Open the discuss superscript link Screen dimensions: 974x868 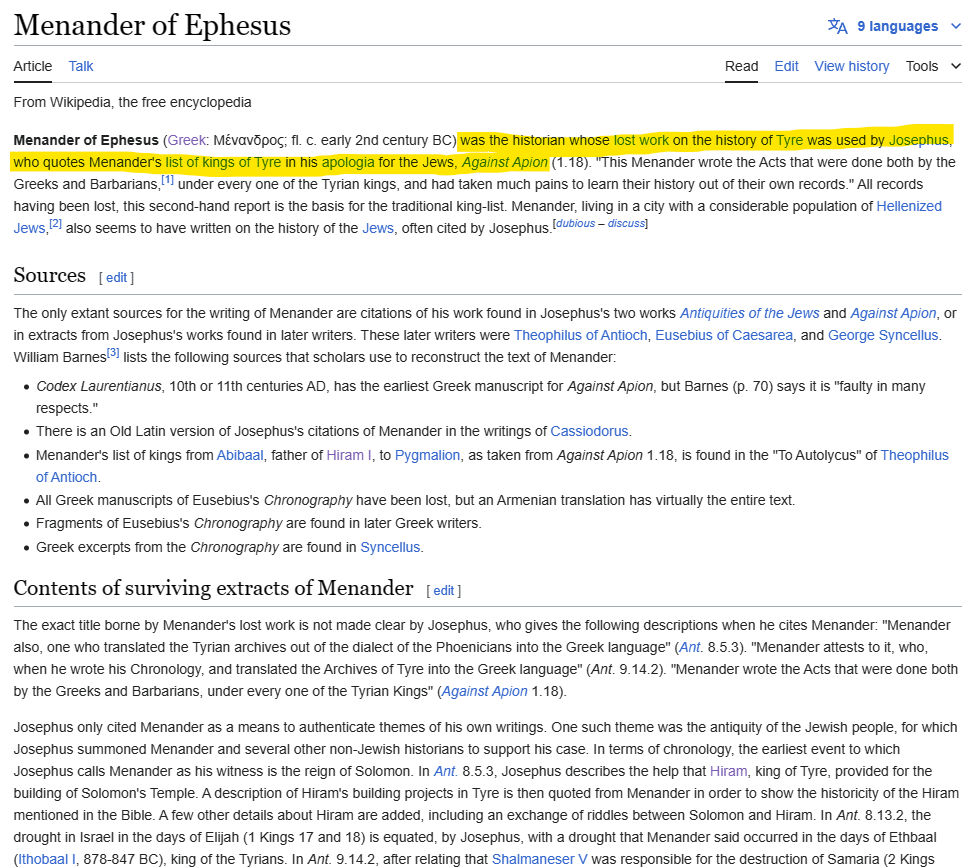point(626,224)
